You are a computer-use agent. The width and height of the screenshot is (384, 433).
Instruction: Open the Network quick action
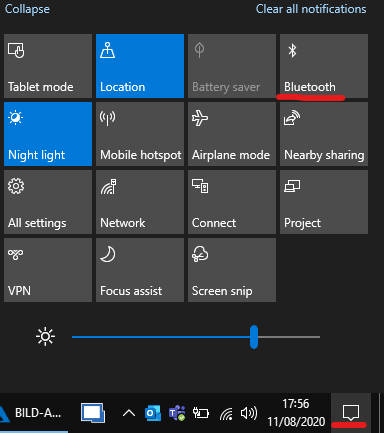(x=140, y=202)
